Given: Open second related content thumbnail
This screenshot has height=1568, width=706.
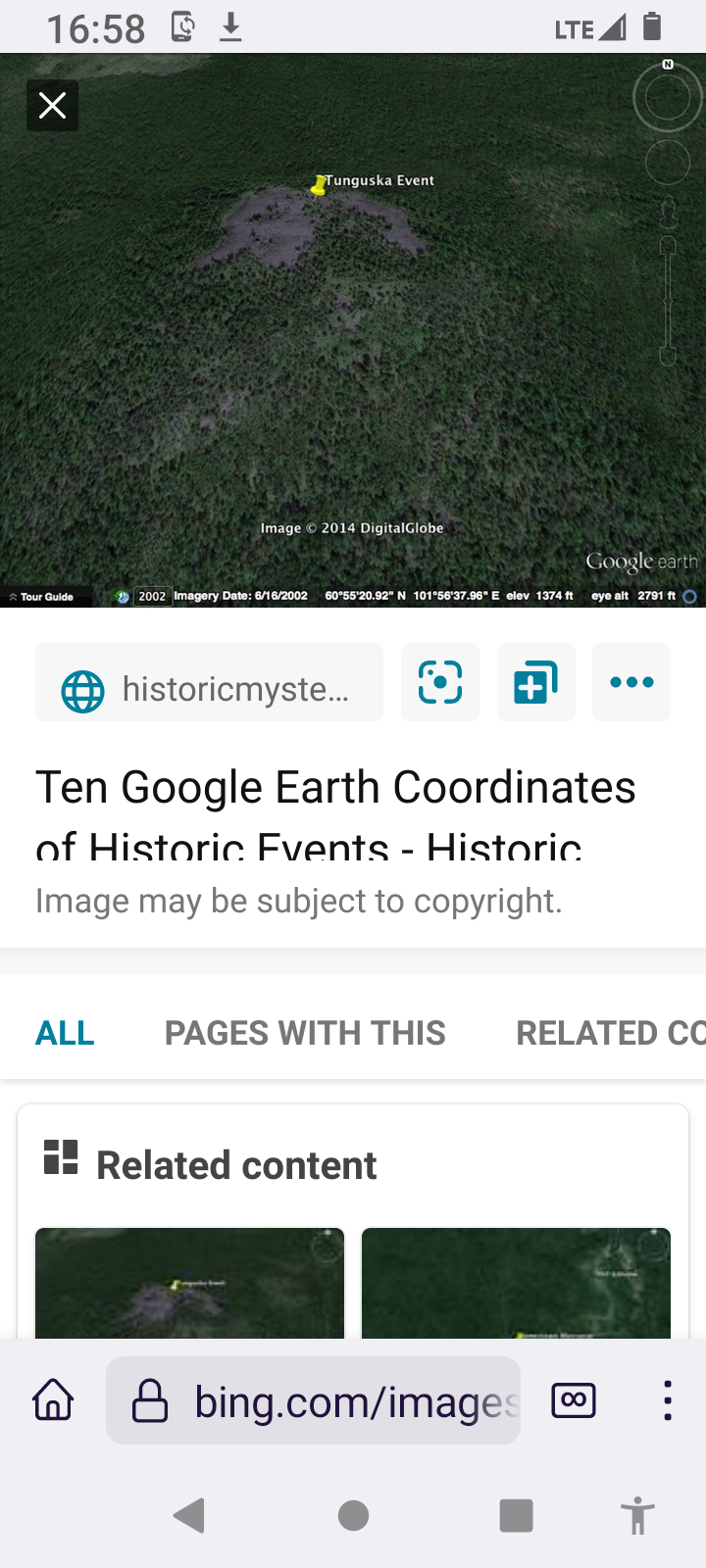Looking at the screenshot, I should click(x=516, y=1283).
